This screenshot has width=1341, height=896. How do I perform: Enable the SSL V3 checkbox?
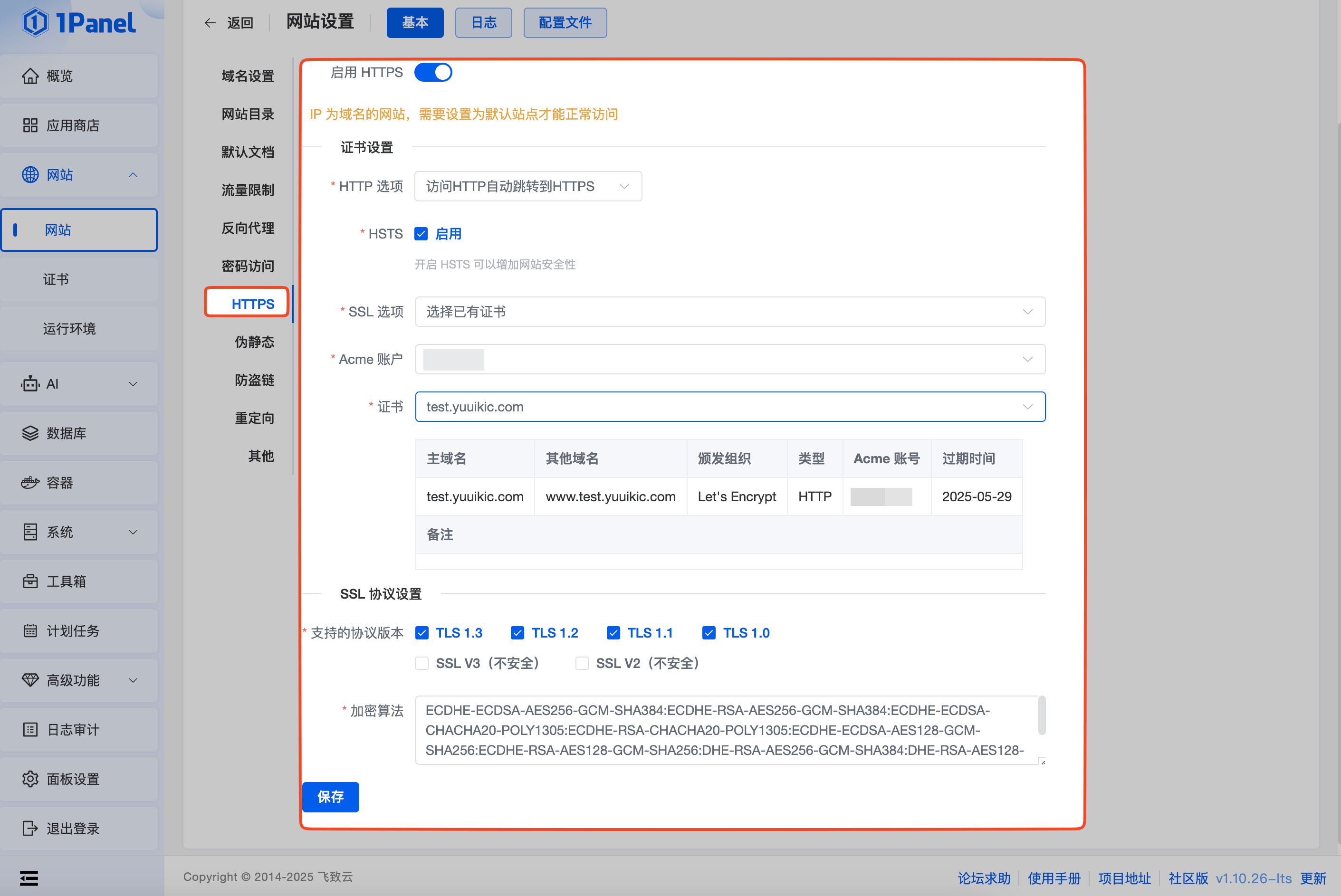pos(422,663)
